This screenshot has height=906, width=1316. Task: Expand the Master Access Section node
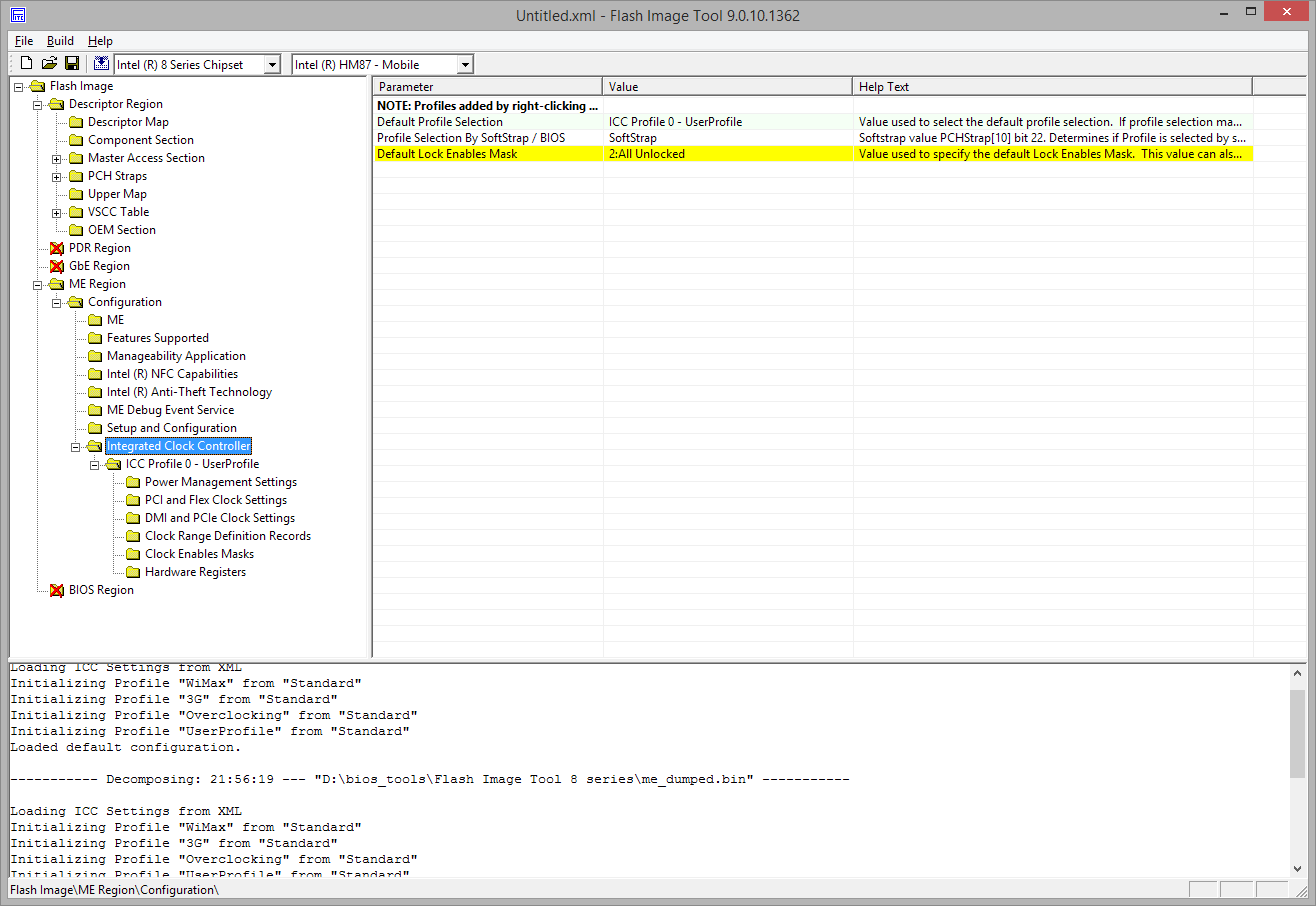click(x=57, y=158)
